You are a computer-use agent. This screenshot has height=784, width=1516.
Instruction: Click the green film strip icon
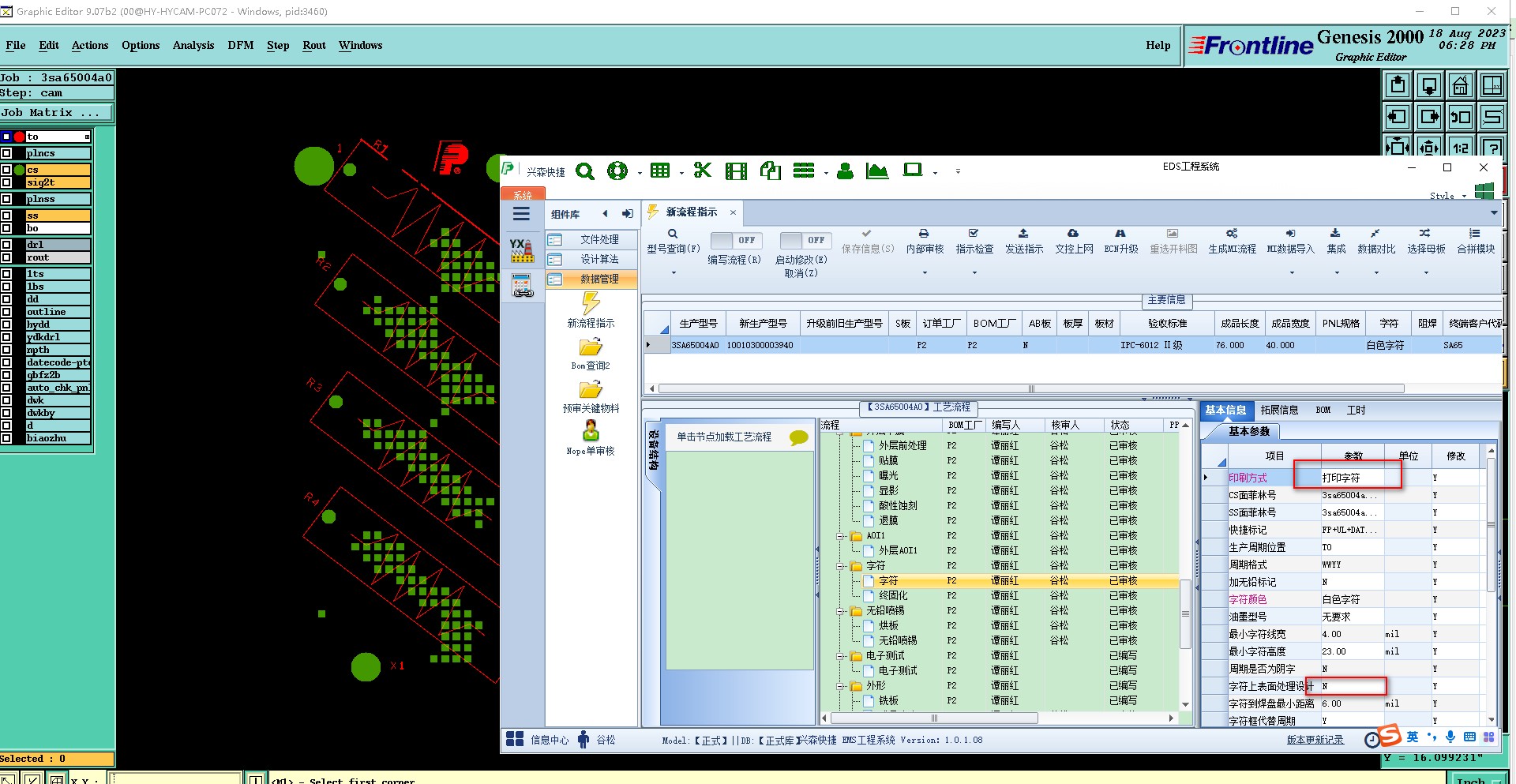pyautogui.click(x=736, y=171)
